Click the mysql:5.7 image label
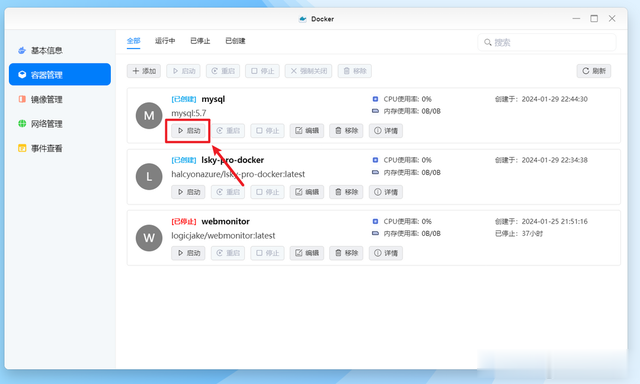This screenshot has height=384, width=640. coord(189,113)
